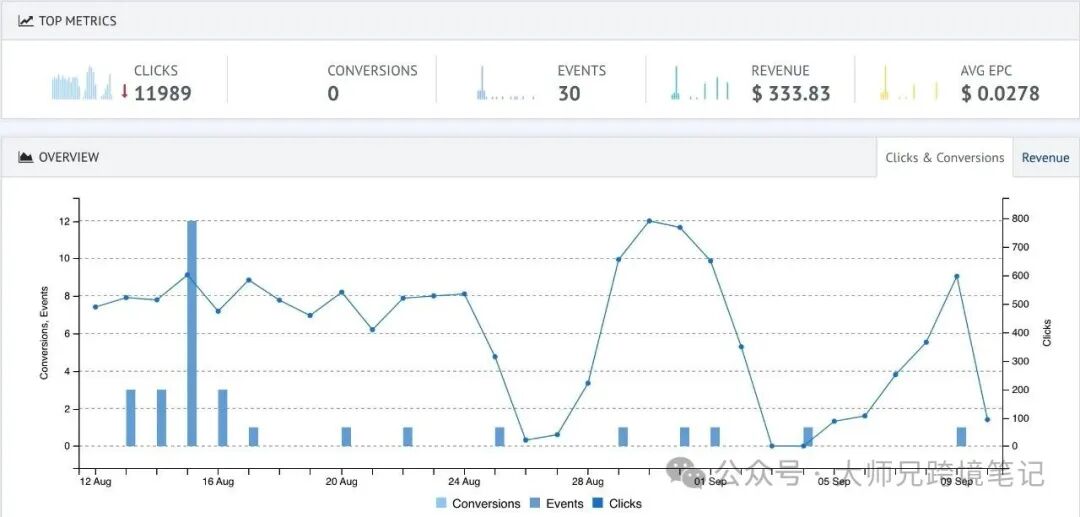Viewport: 1080px width, 517px height.
Task: Click the Events sparkline chart
Action: tap(506, 83)
